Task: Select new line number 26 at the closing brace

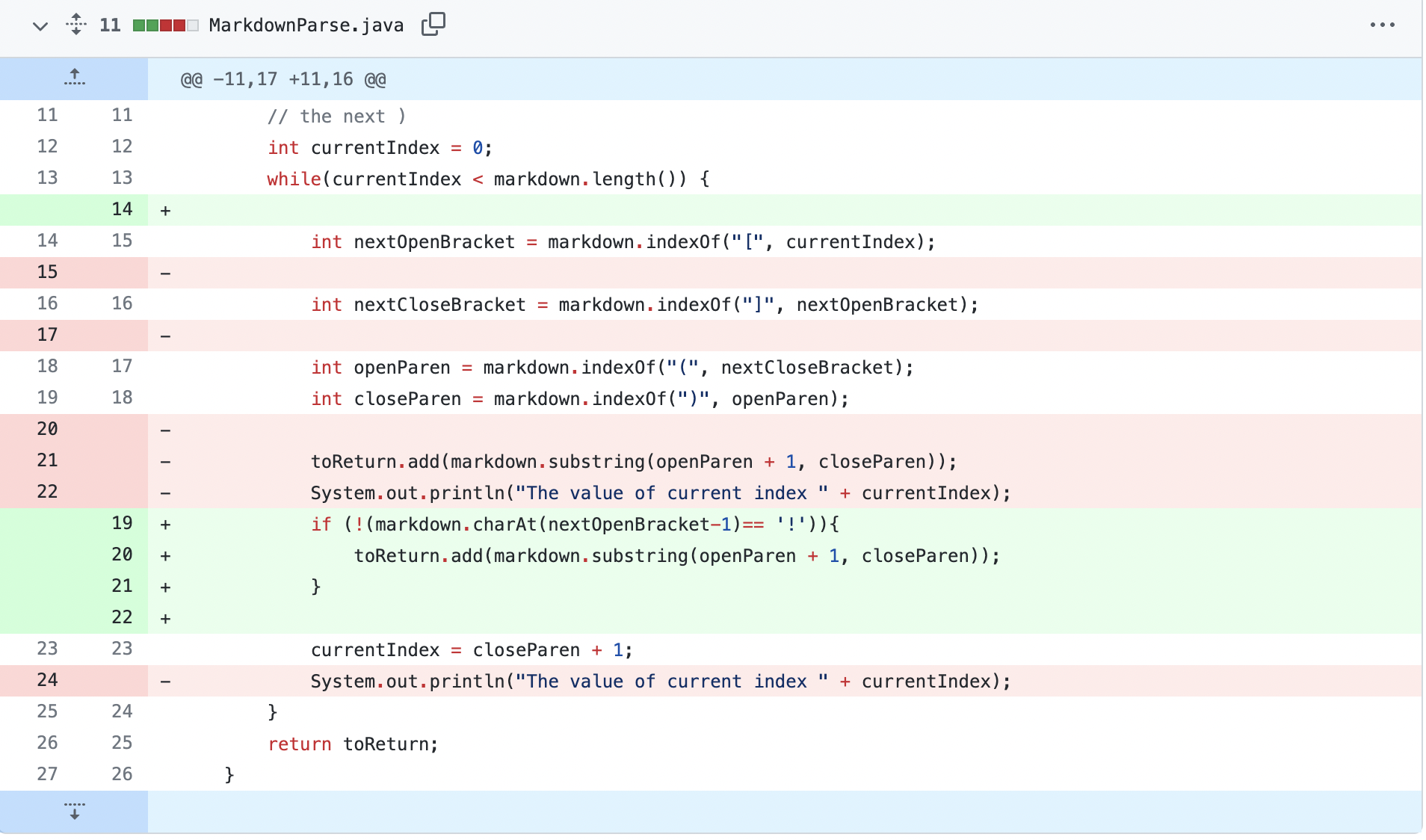Action: [x=122, y=774]
